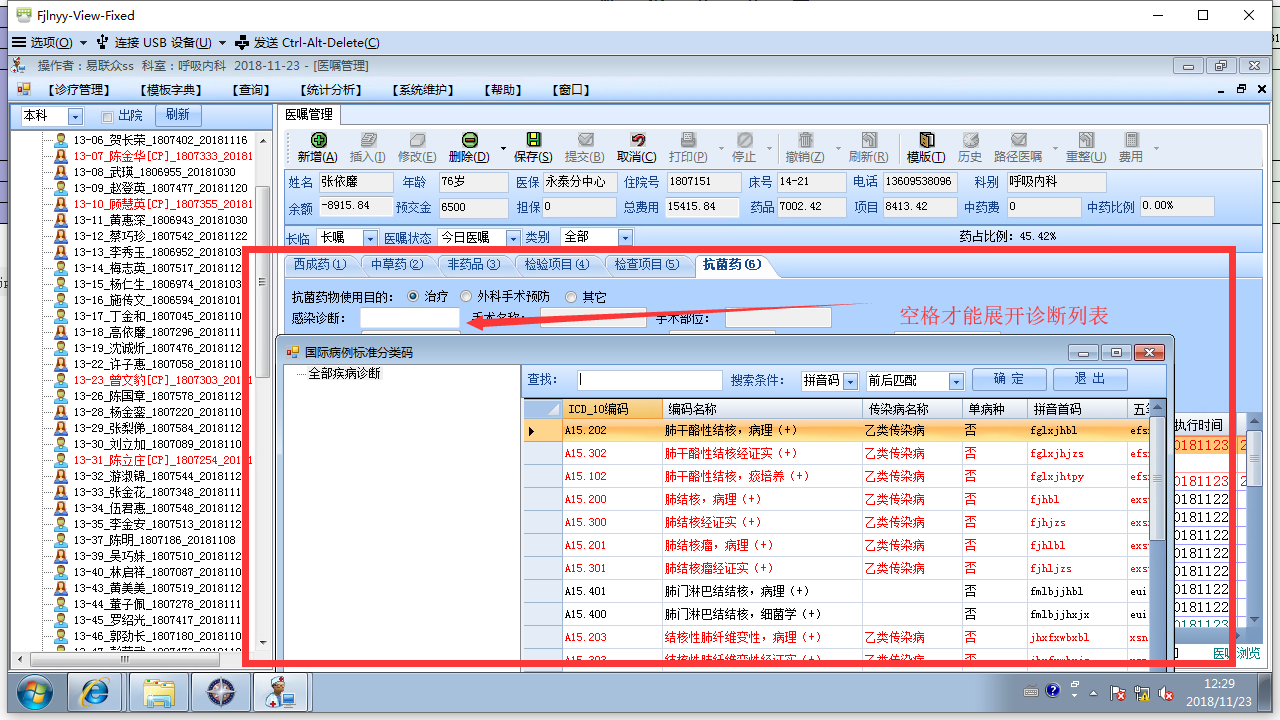
Task: Click the 修改 (Modify) toolbar icon
Action: coord(417,140)
